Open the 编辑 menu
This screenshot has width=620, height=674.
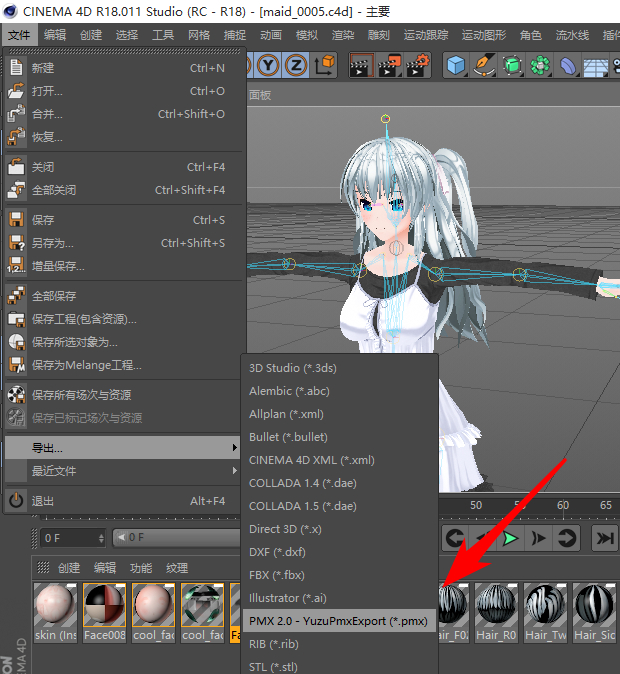[55, 35]
